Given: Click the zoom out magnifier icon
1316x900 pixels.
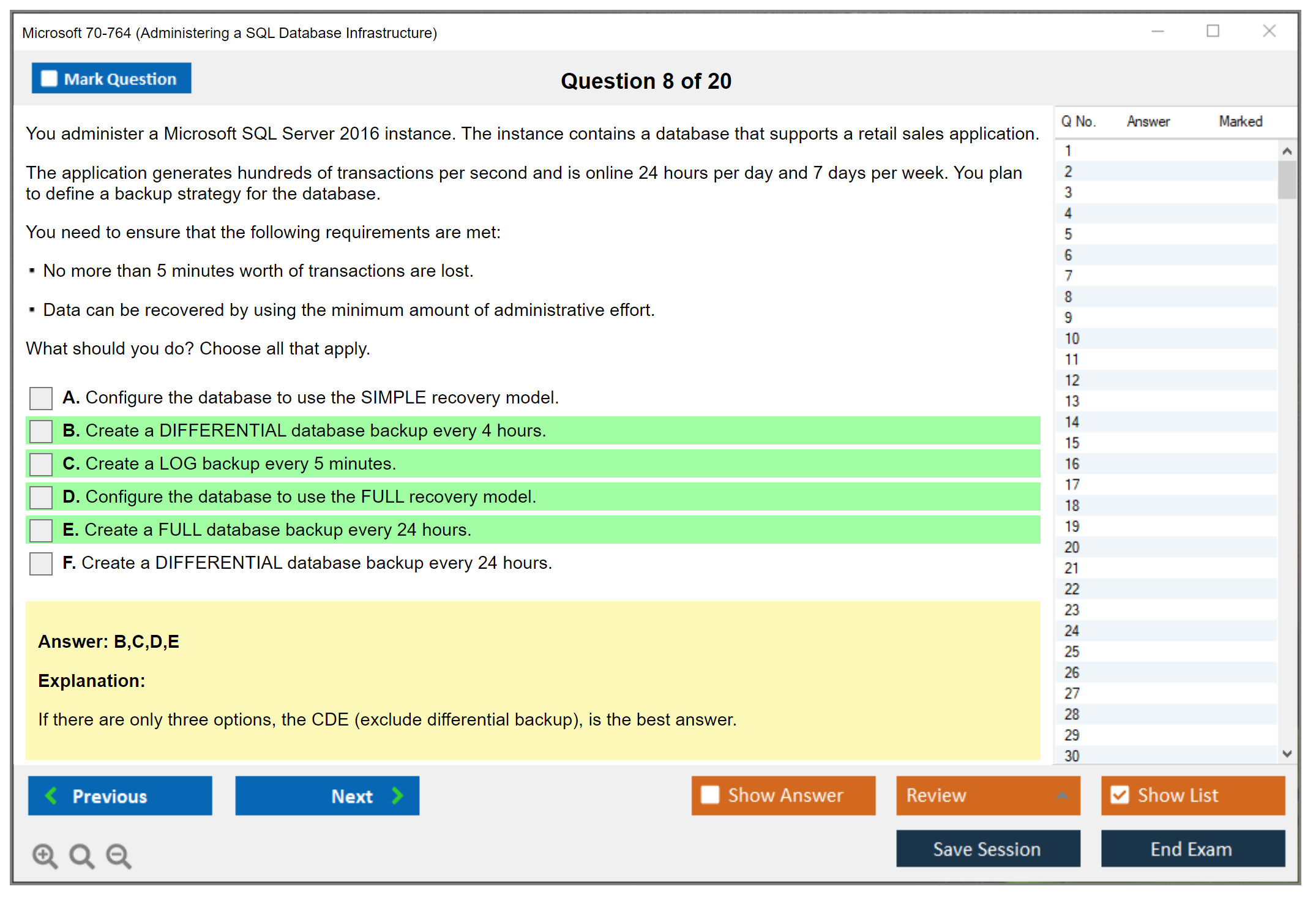Looking at the screenshot, I should 119,855.
